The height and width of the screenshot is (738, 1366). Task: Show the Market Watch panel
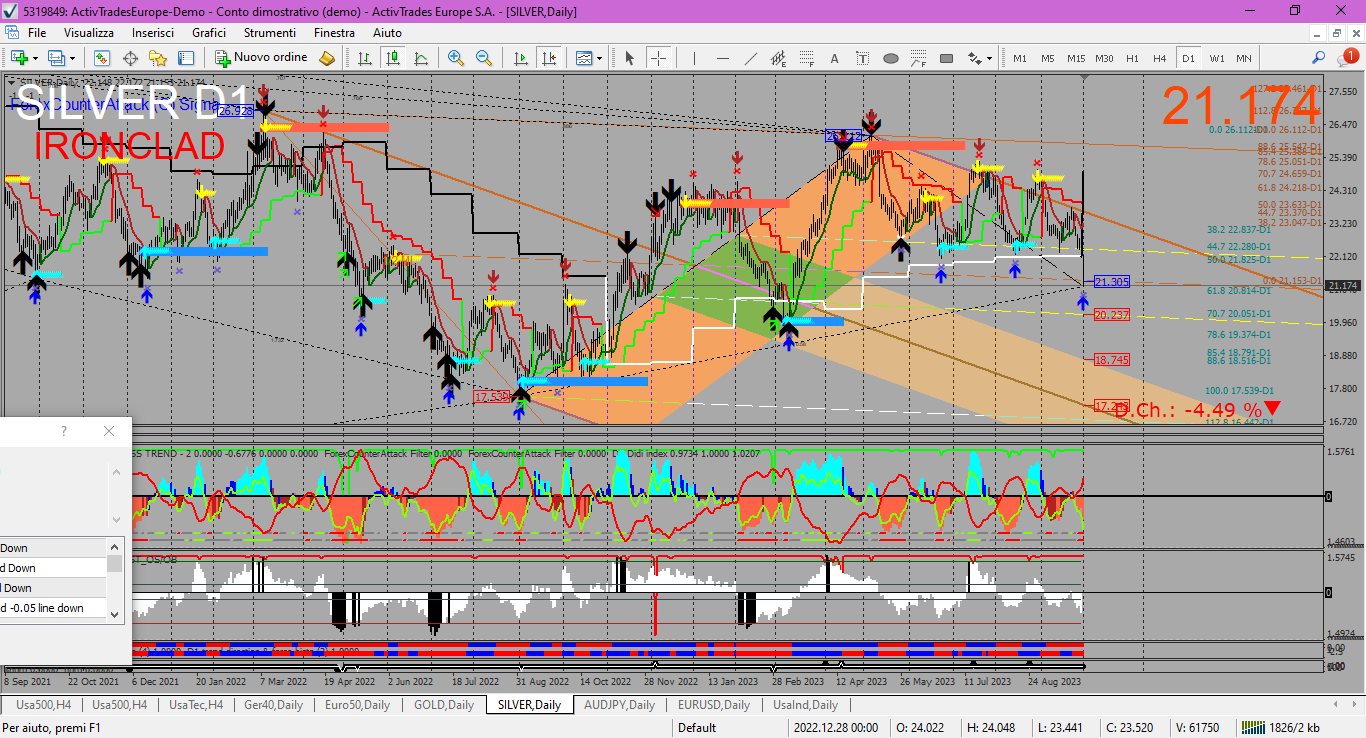tap(102, 58)
